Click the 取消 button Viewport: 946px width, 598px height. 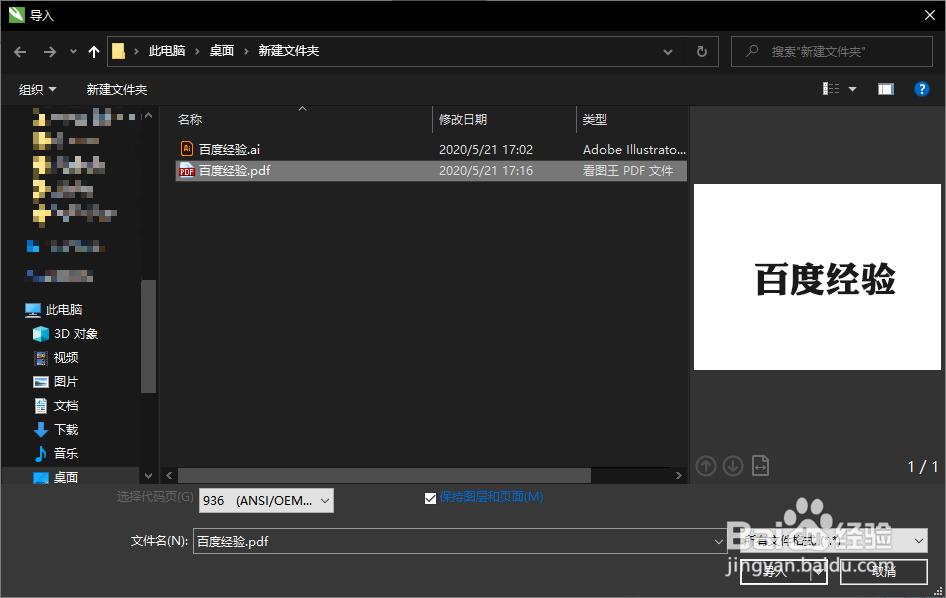(x=883, y=572)
